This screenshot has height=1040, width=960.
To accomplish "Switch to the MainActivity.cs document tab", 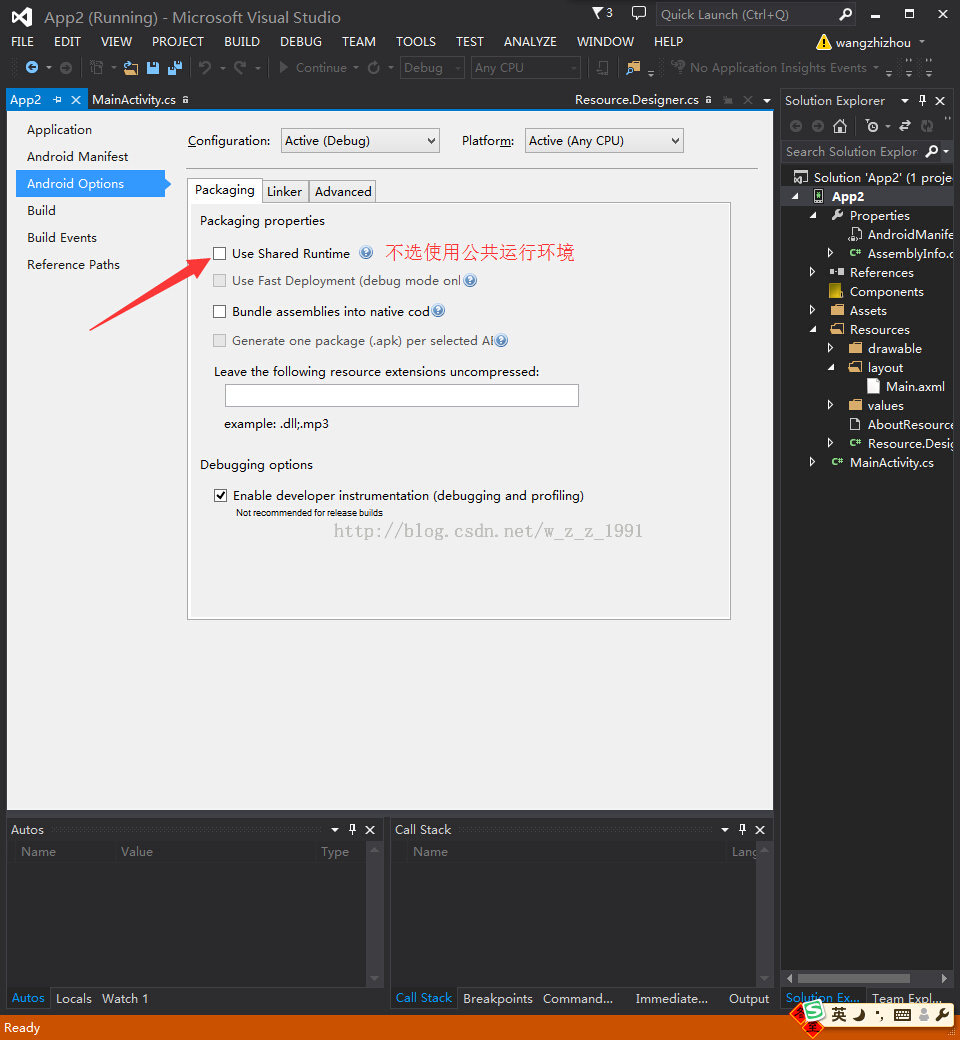I will click(134, 99).
